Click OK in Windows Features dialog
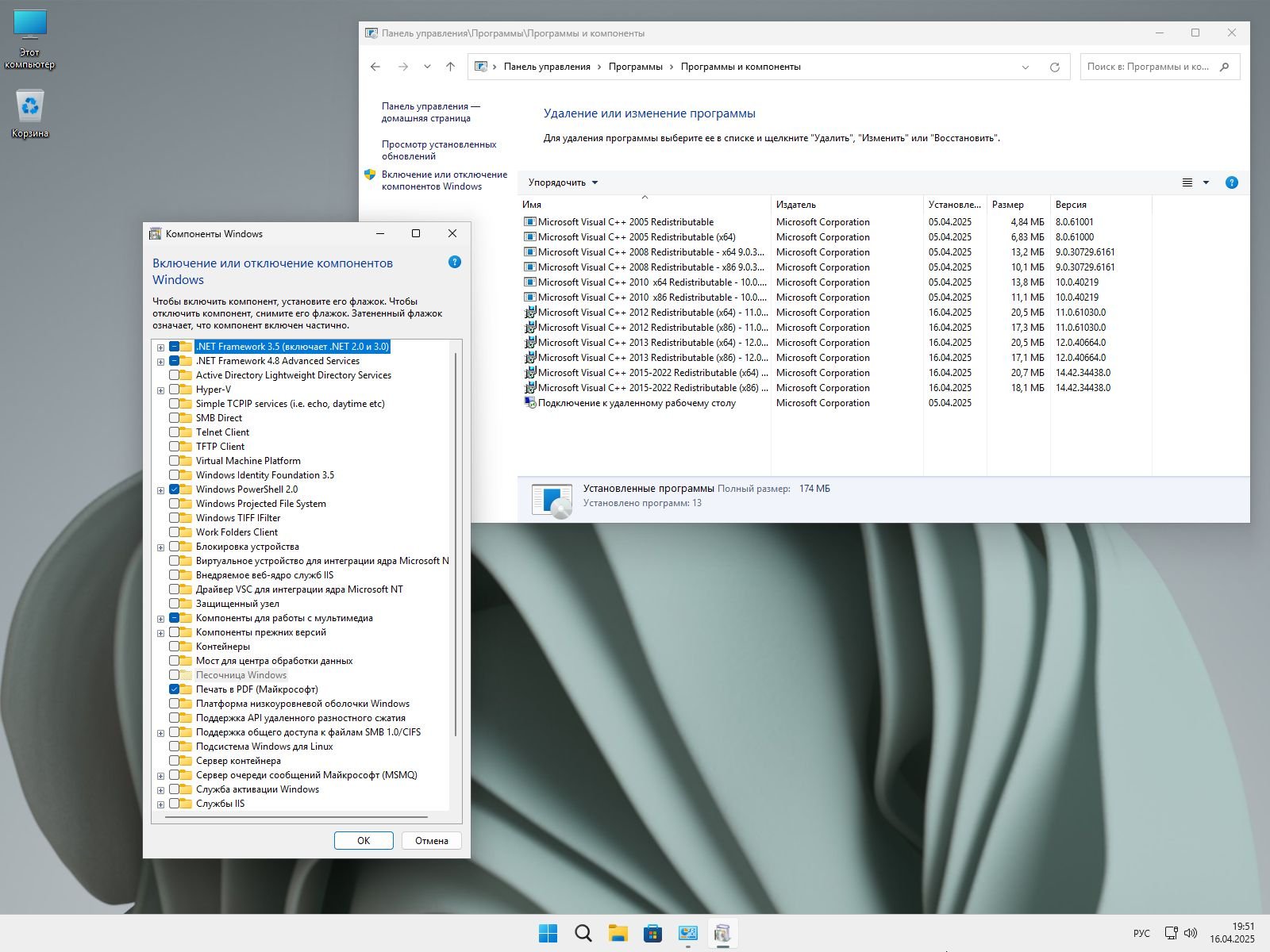This screenshot has height=952, width=1270. pyautogui.click(x=364, y=841)
